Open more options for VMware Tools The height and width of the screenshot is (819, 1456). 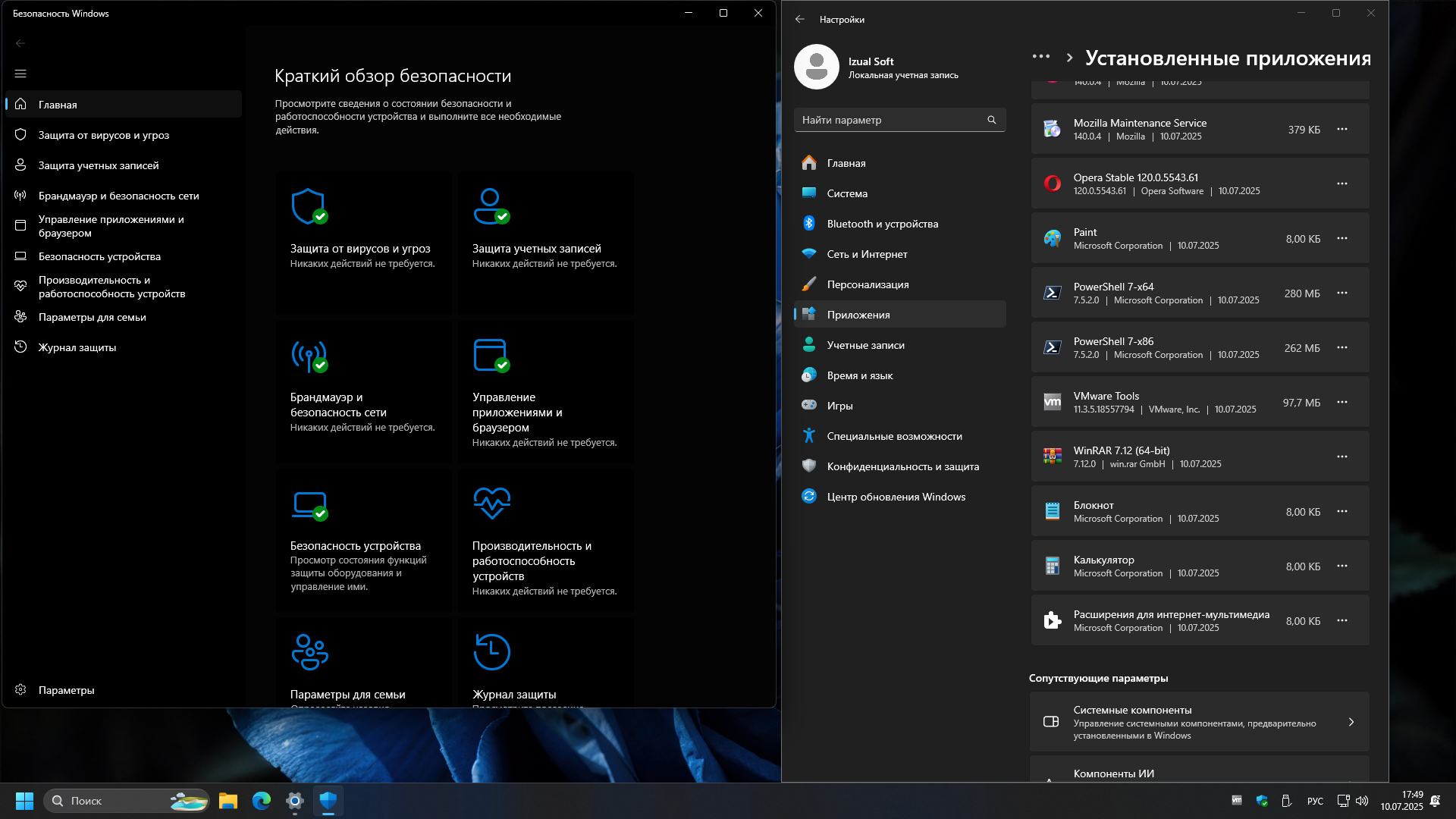coord(1342,402)
